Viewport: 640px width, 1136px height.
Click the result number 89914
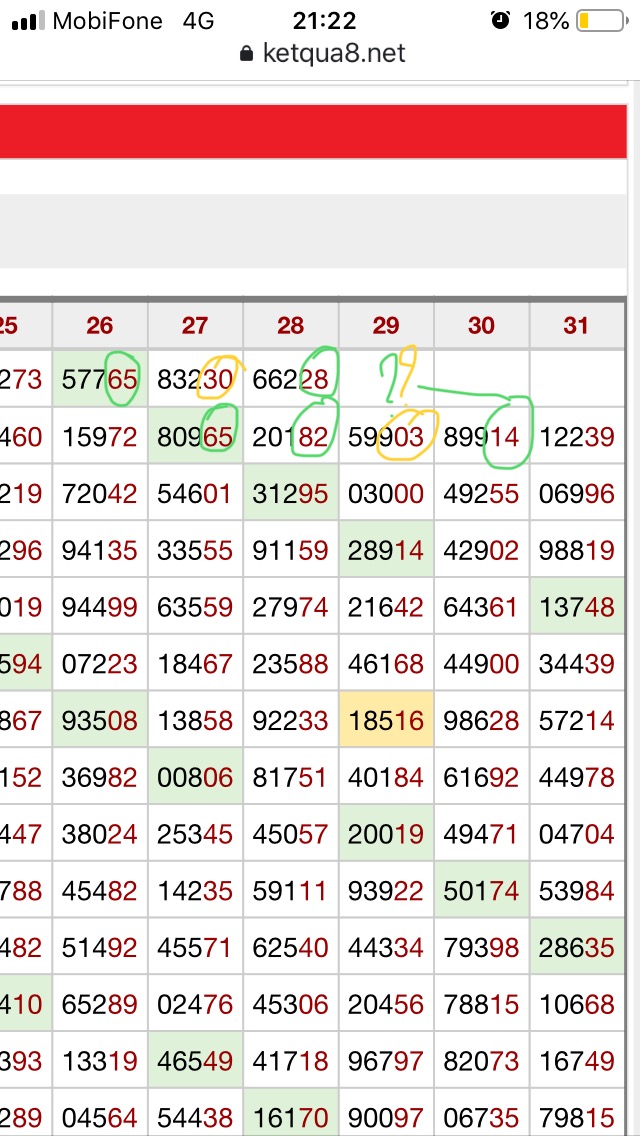click(x=481, y=436)
